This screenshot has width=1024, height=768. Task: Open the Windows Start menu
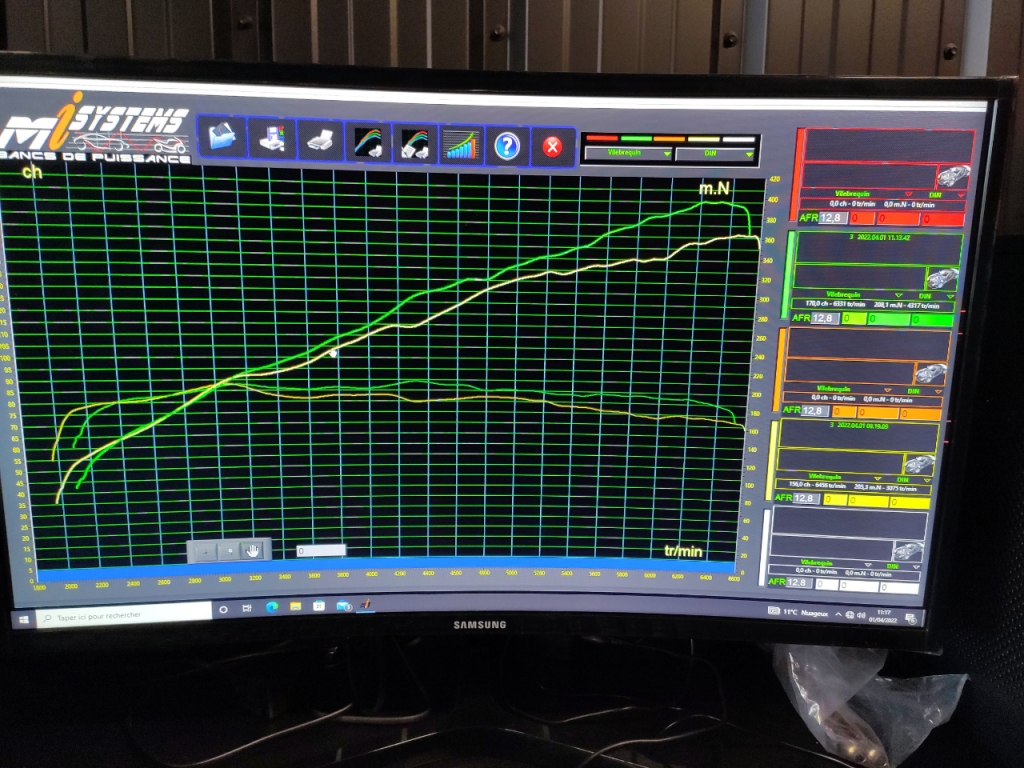(x=24, y=618)
